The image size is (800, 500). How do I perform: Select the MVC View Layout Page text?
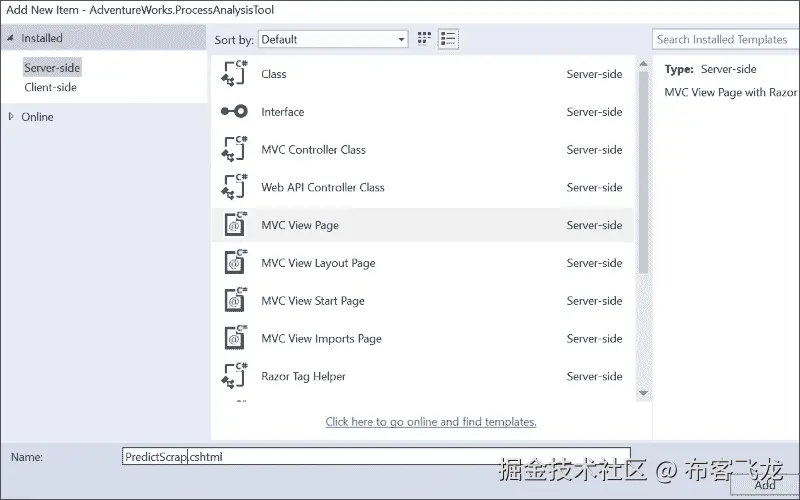(x=318, y=263)
